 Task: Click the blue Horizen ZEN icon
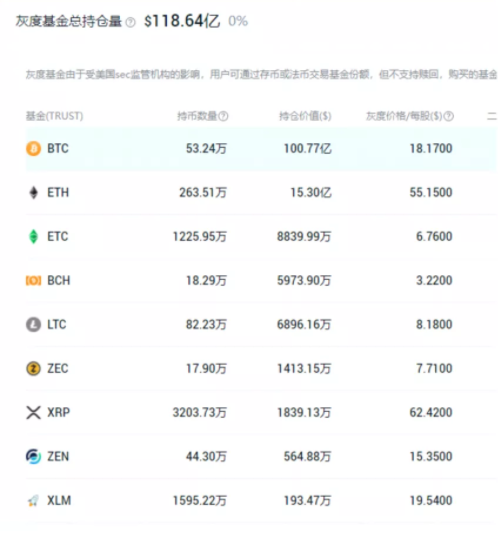(x=33, y=457)
